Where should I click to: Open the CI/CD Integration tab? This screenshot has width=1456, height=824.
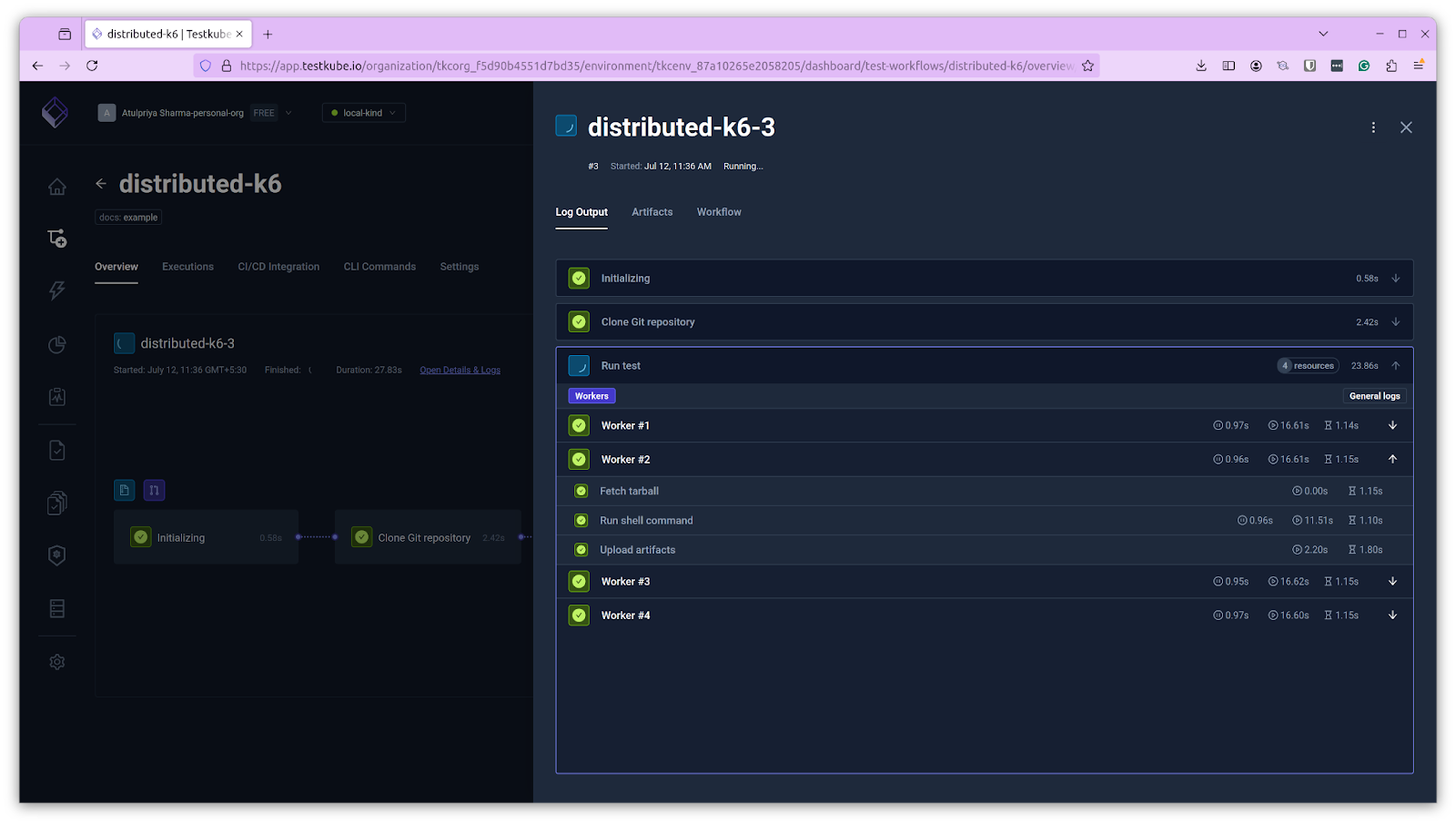coord(278,267)
